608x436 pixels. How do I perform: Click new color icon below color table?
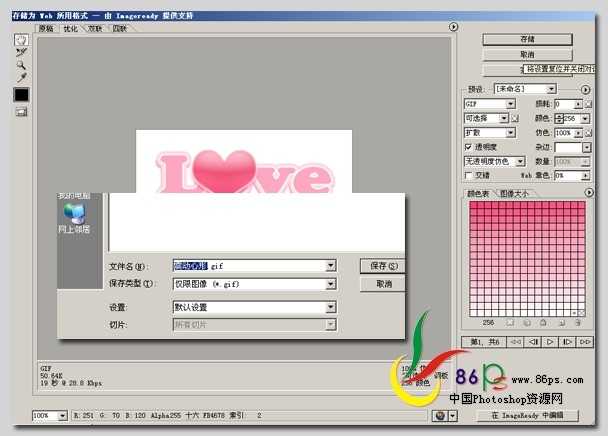561,323
